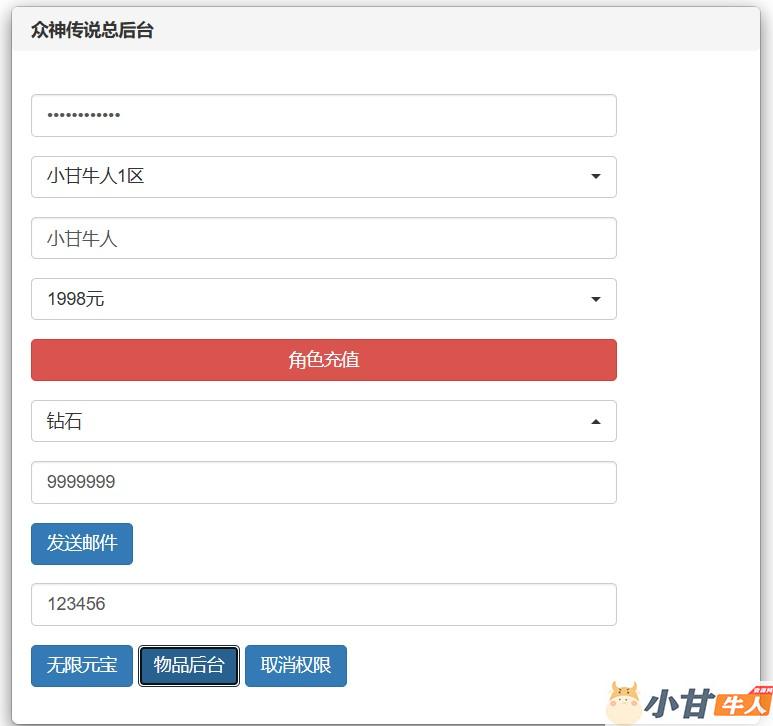Viewport: 773px width, 726px height.
Task: Click the 取消权限 revoke permission button
Action: (x=296, y=665)
